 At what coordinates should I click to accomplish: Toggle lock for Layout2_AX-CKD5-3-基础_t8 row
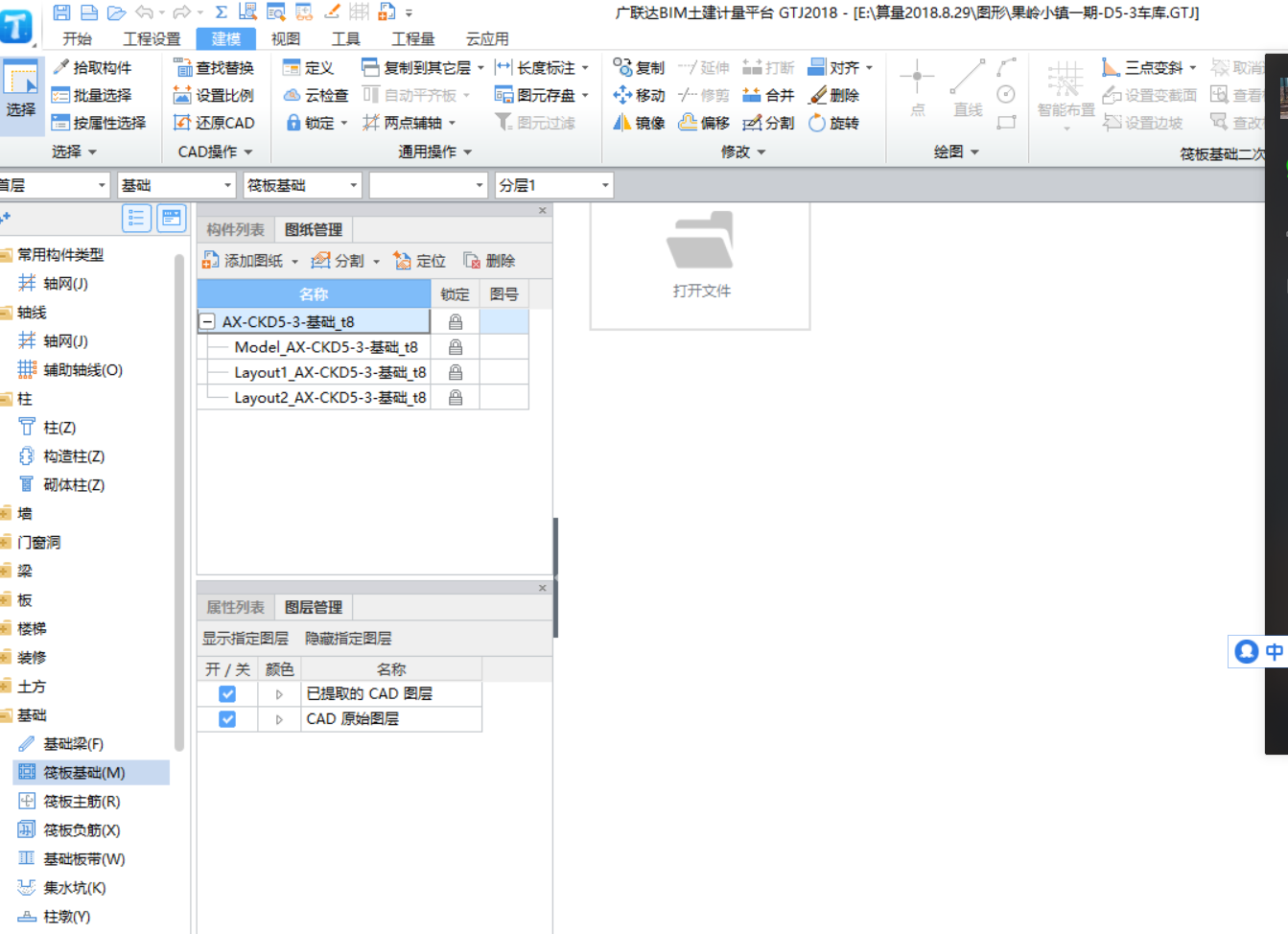coord(456,397)
